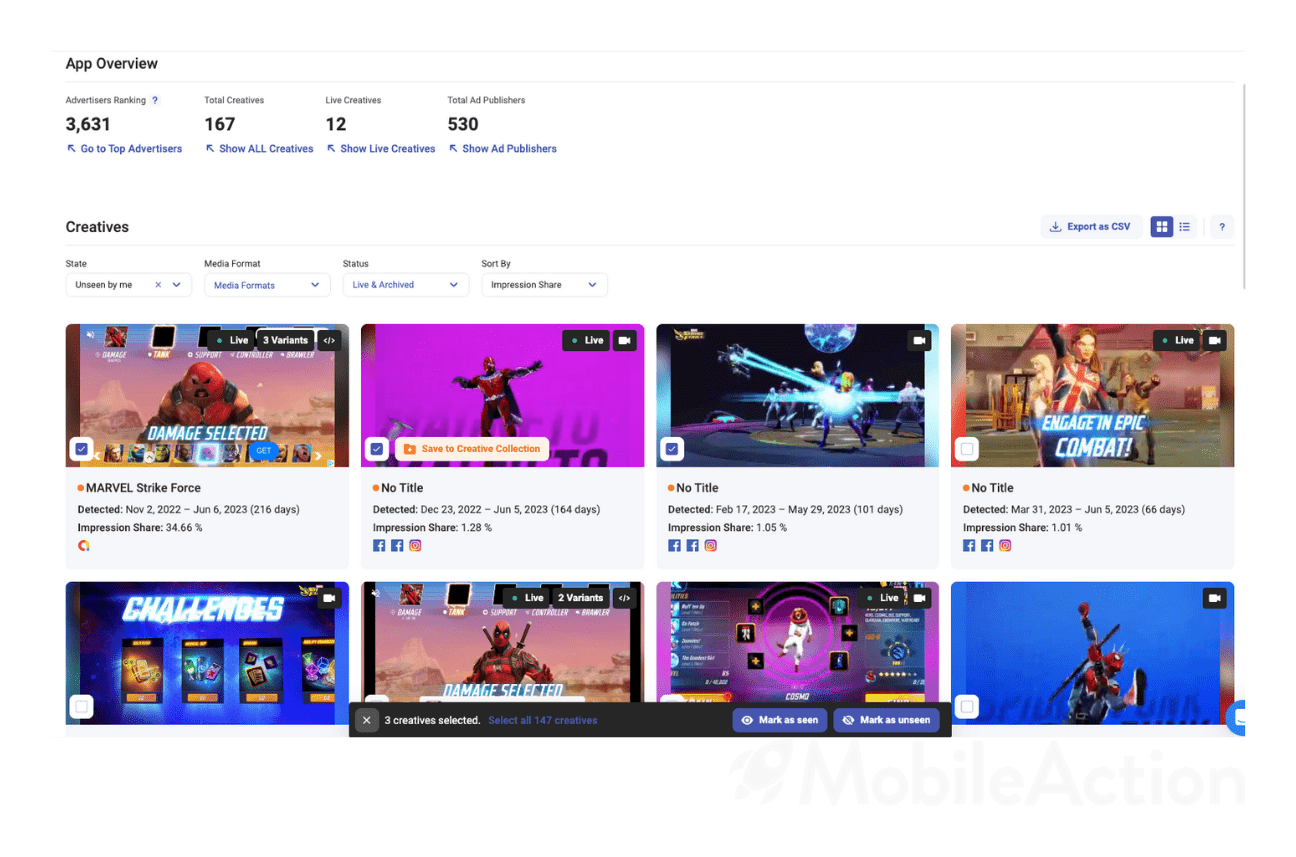The height and width of the screenshot is (857, 1296).
Task: Open the Media Formats dropdown
Action: [x=267, y=285]
